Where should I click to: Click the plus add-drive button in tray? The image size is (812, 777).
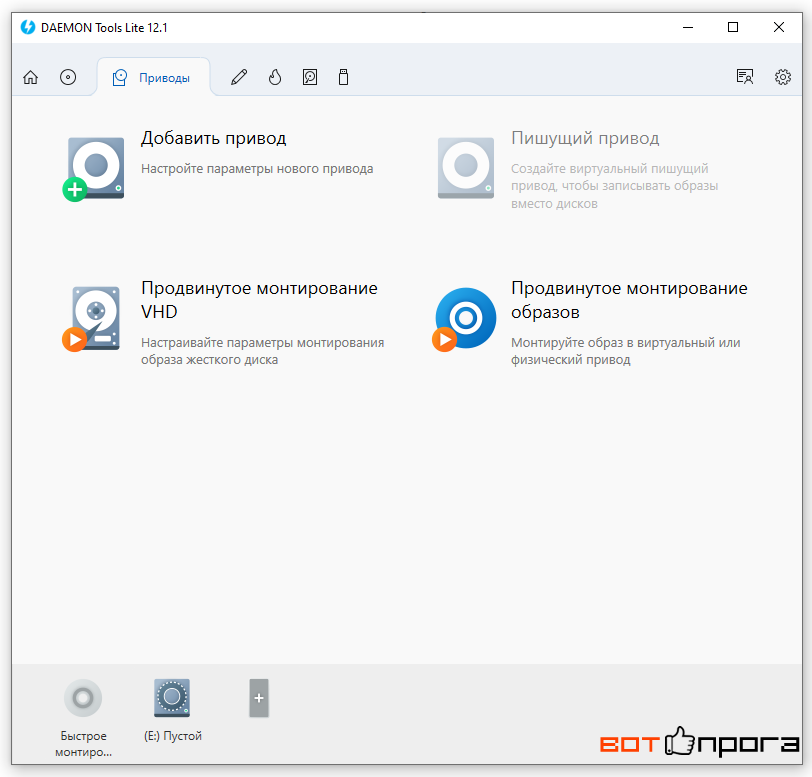[259, 698]
